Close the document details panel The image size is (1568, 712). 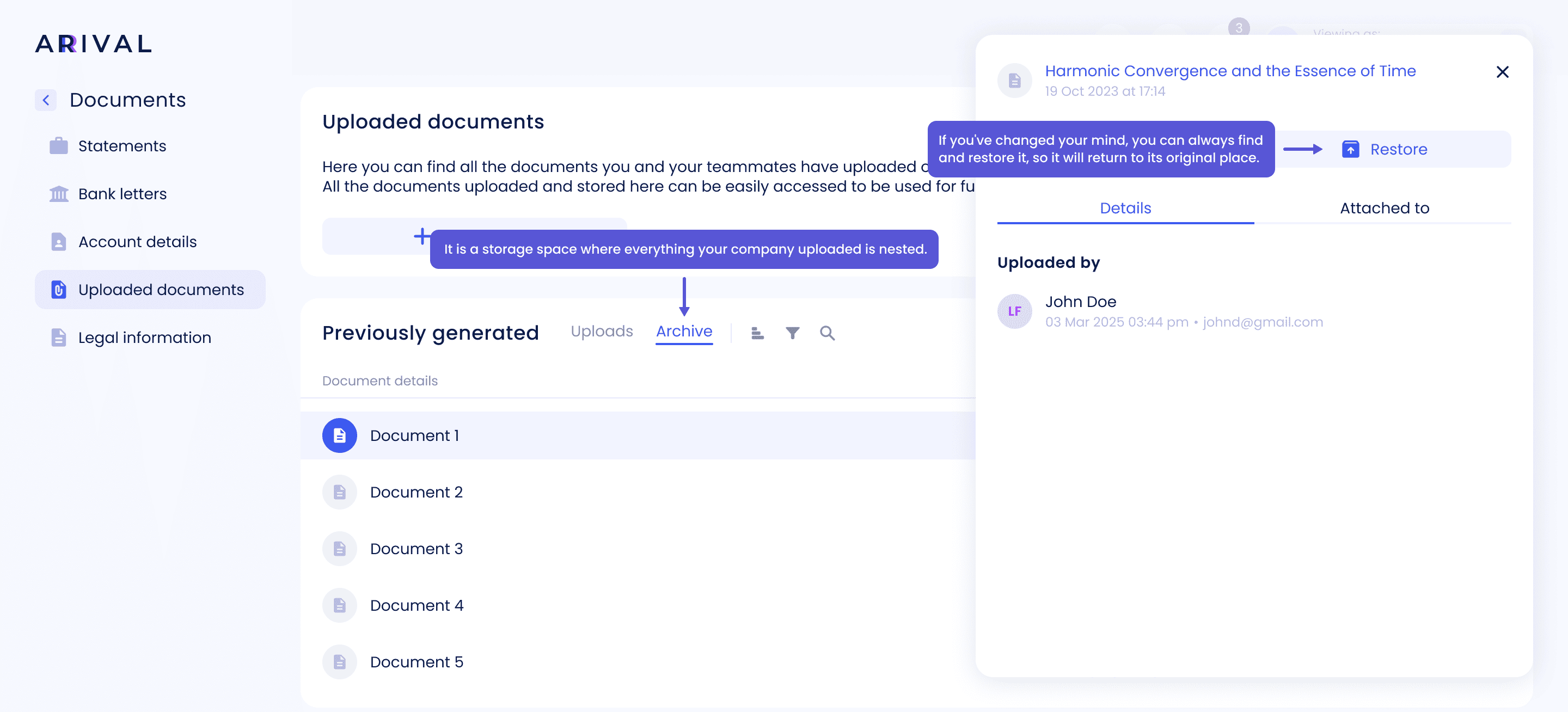point(1502,72)
